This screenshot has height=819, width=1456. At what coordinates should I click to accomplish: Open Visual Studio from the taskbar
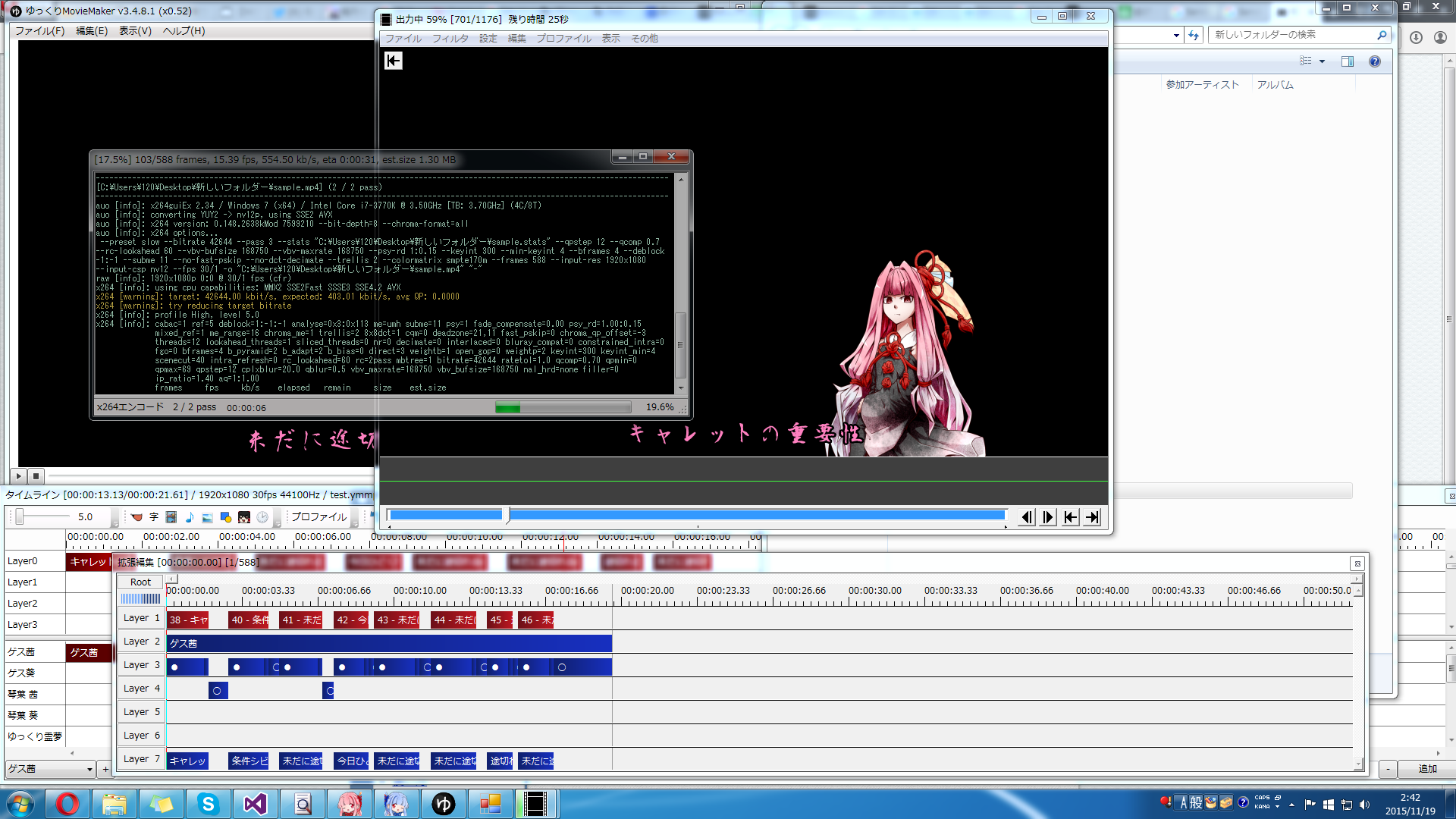click(256, 804)
